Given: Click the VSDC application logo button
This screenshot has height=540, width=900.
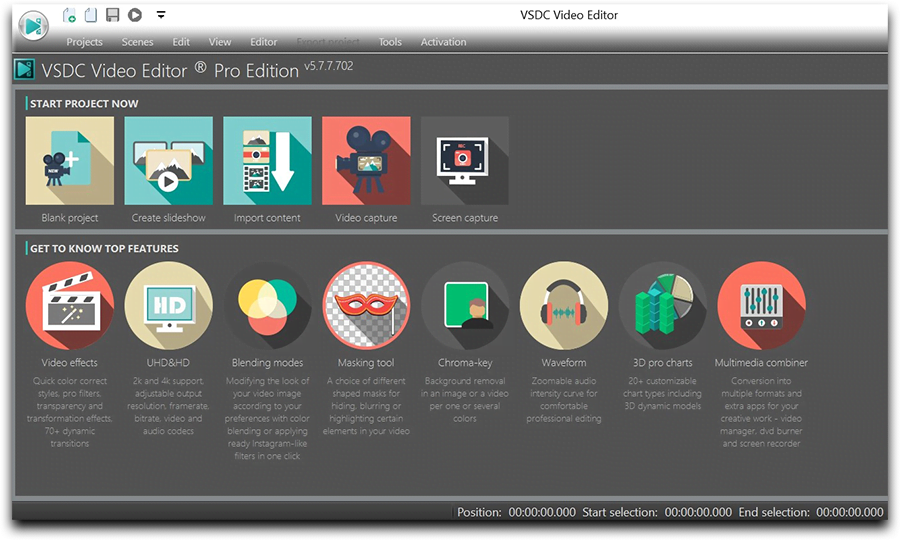Looking at the screenshot, I should click(x=33, y=25).
